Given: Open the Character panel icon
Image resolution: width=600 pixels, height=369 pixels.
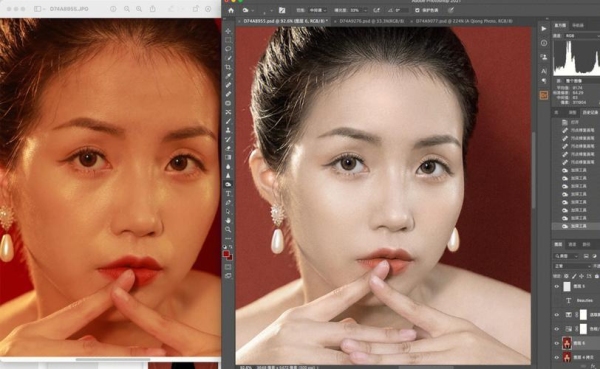Looking at the screenshot, I should (544, 71).
